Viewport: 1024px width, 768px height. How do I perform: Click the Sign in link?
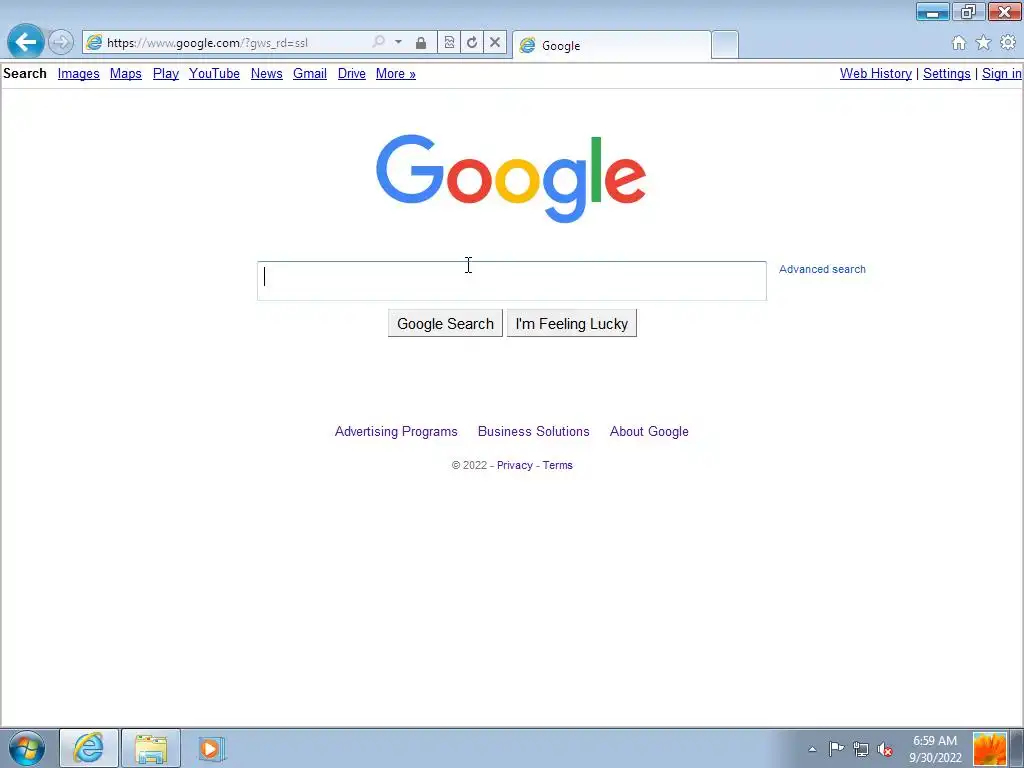1001,73
